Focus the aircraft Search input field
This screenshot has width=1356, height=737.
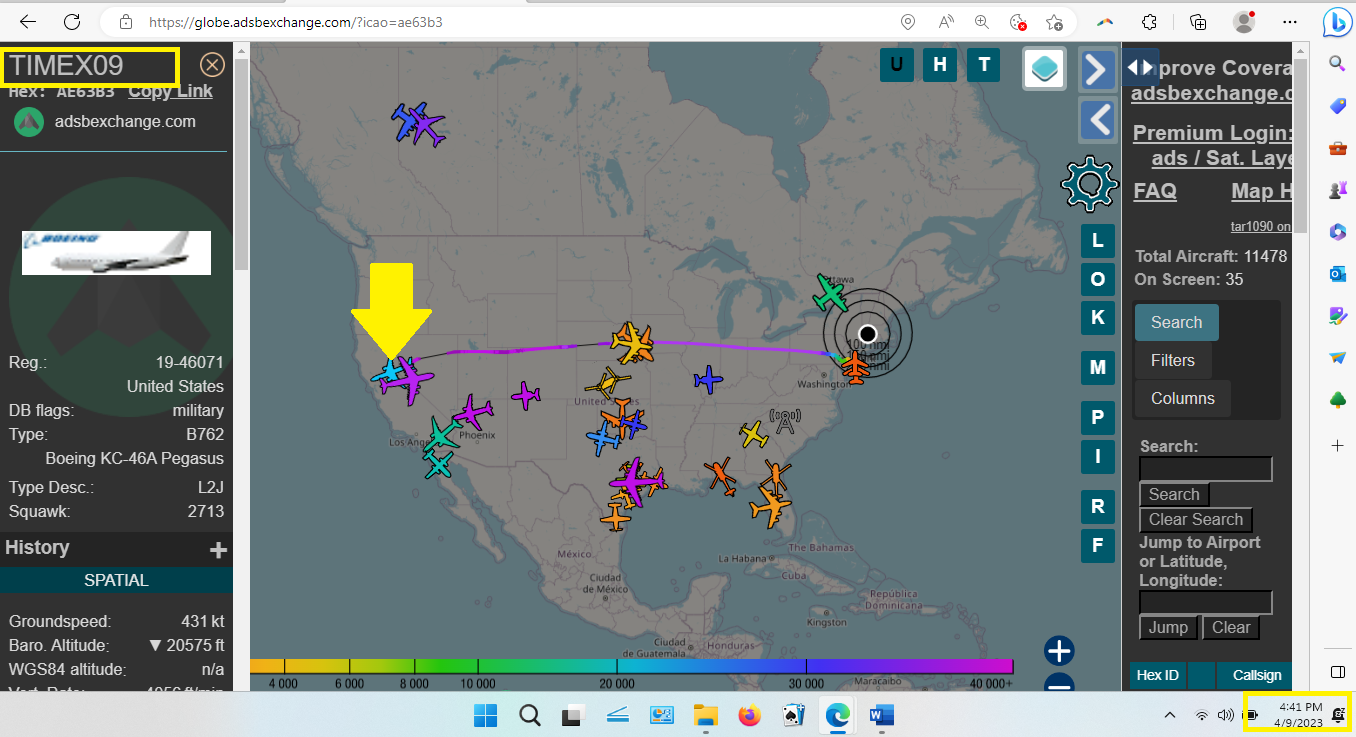coord(1205,469)
